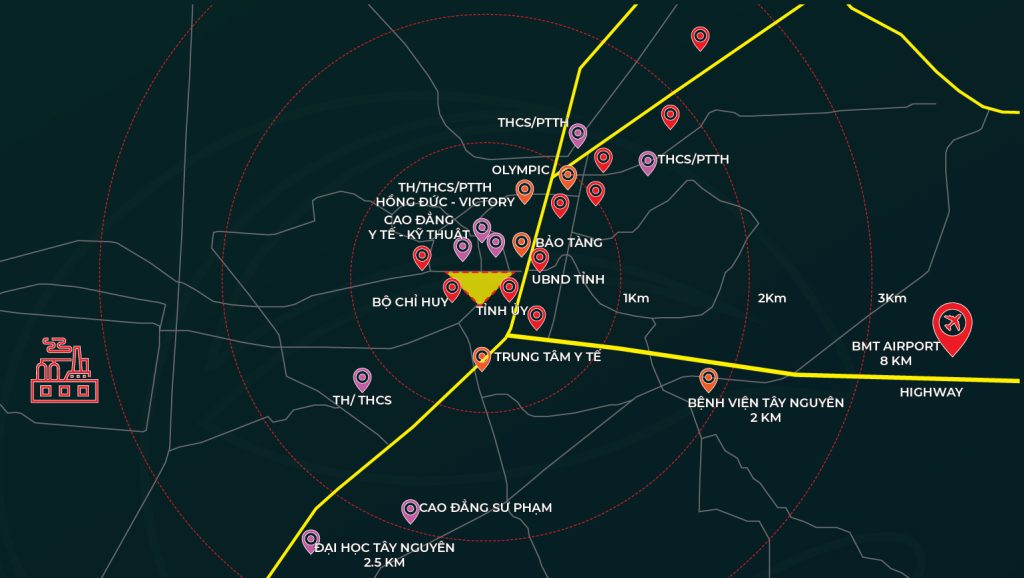The width and height of the screenshot is (1024, 578).
Task: Click the TH/ THCS purple pin
Action: coord(362,379)
